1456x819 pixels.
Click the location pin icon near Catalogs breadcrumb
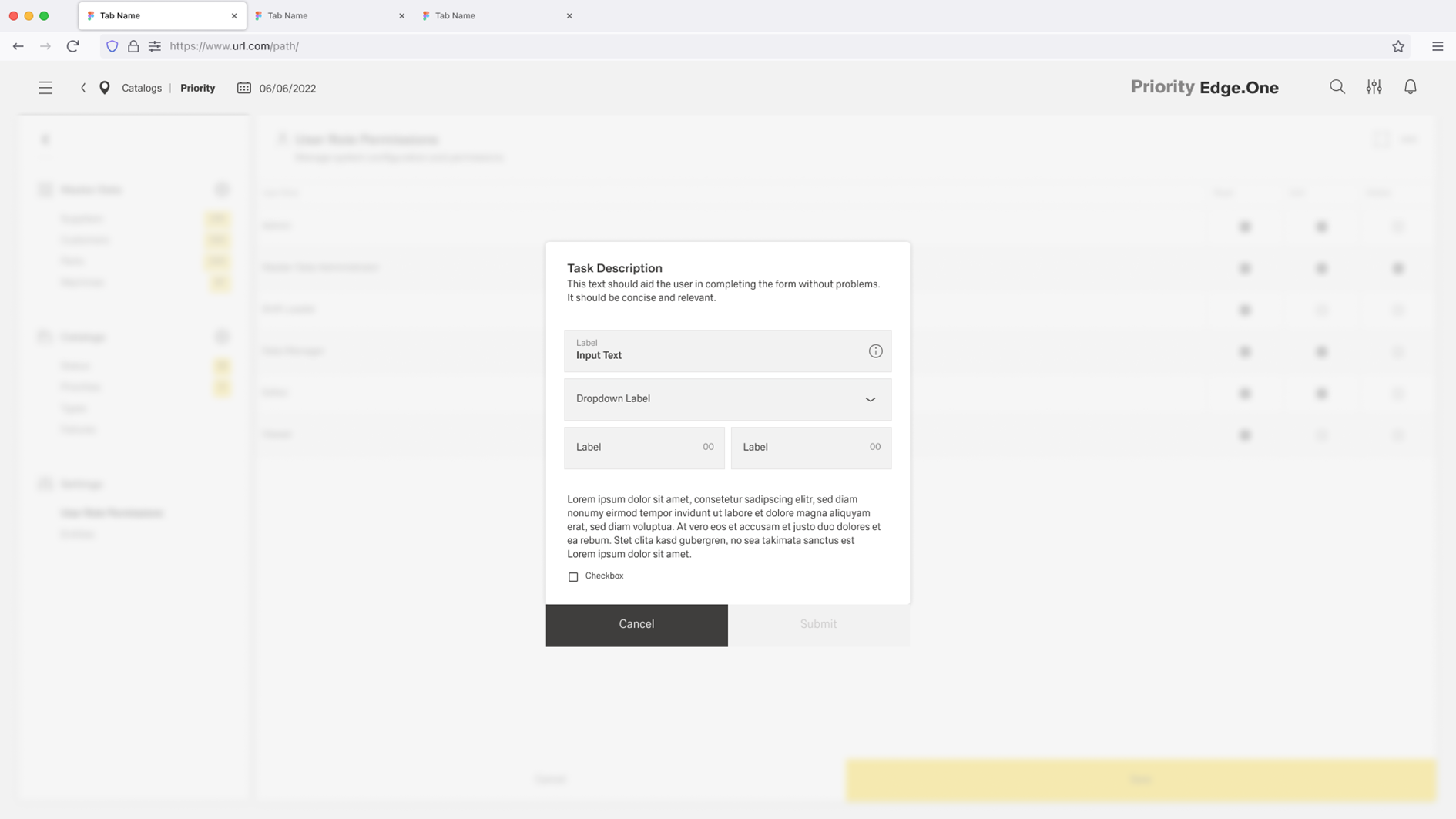[105, 88]
